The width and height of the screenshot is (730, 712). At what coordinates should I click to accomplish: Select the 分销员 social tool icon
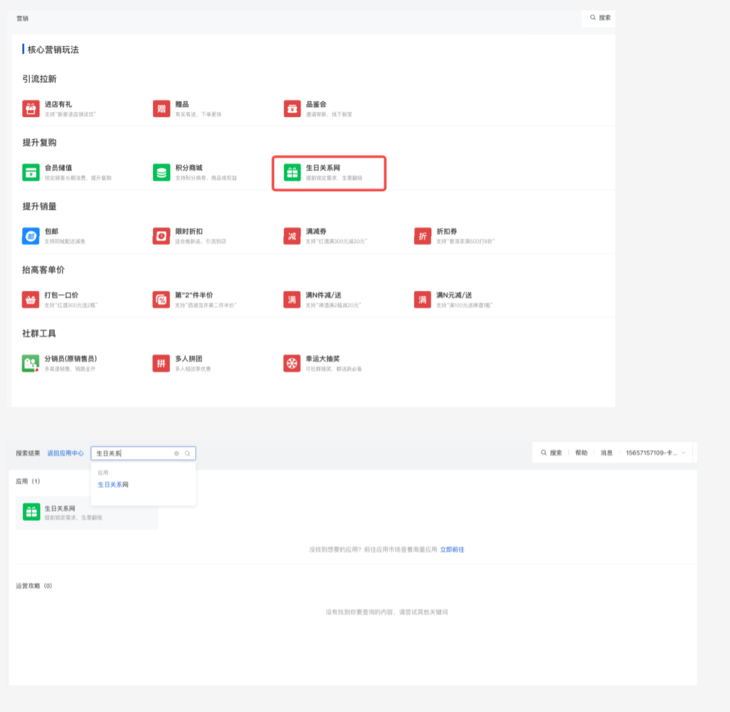tap(30, 363)
